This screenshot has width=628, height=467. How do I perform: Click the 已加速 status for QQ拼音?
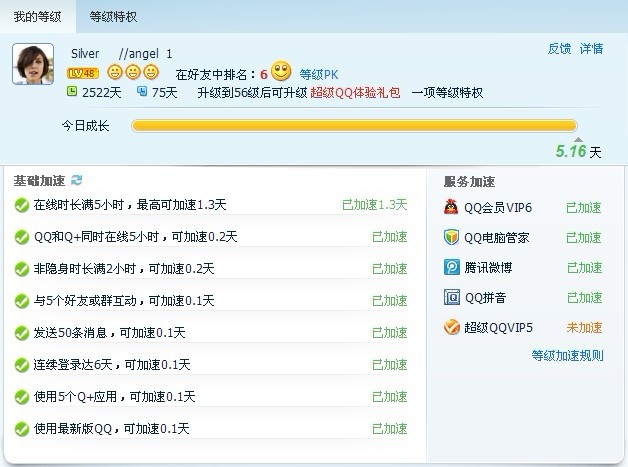584,298
